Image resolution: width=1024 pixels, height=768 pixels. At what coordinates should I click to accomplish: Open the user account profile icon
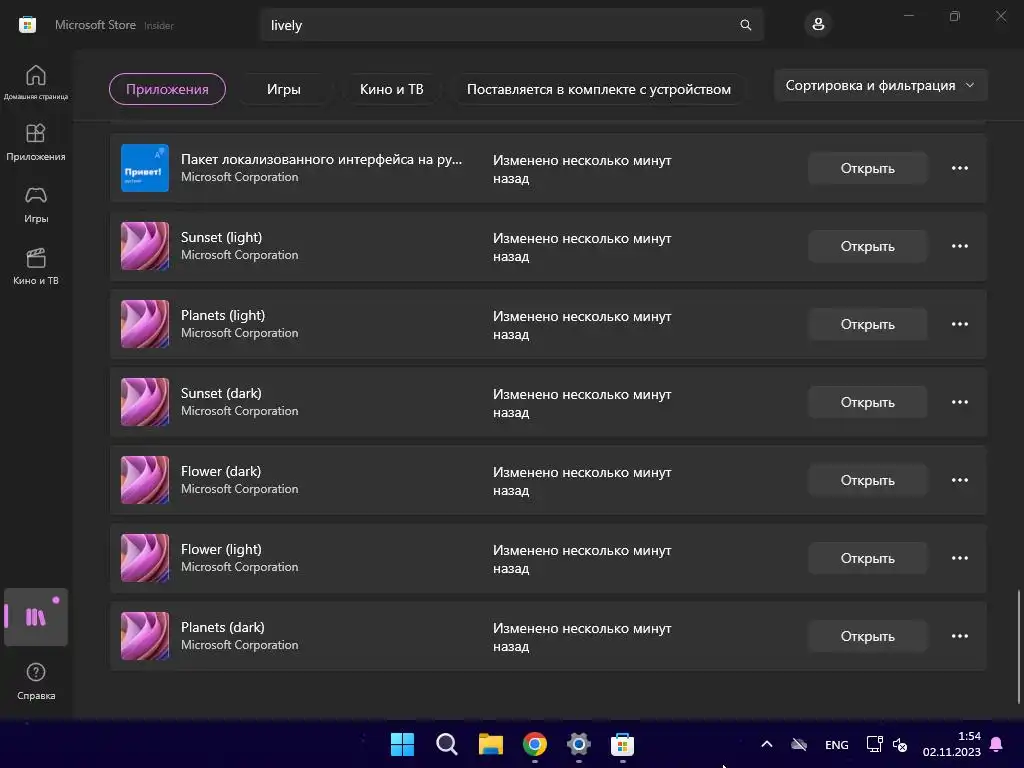818,25
